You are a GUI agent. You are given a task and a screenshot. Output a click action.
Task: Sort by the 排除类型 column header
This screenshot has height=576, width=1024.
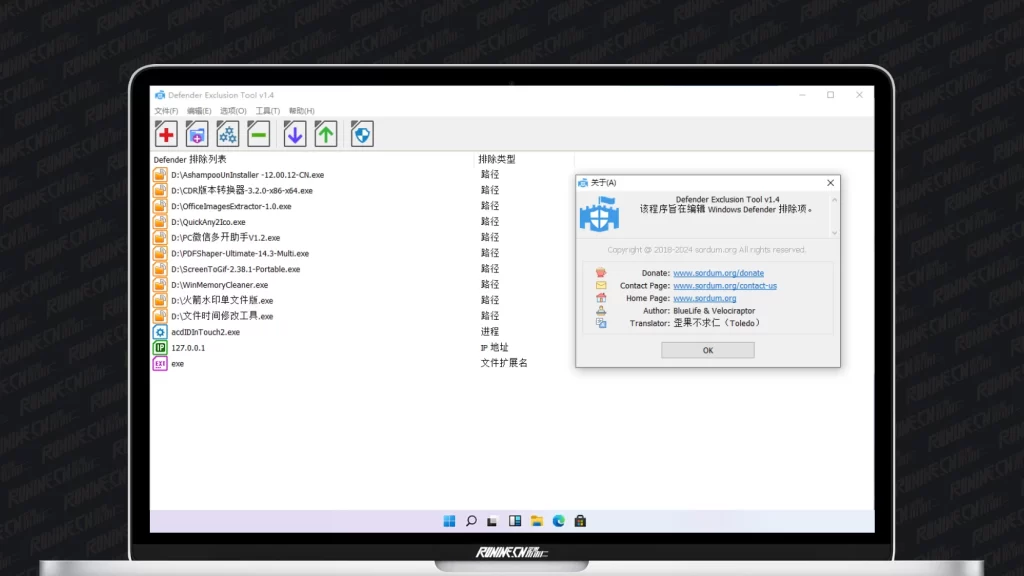click(x=497, y=159)
